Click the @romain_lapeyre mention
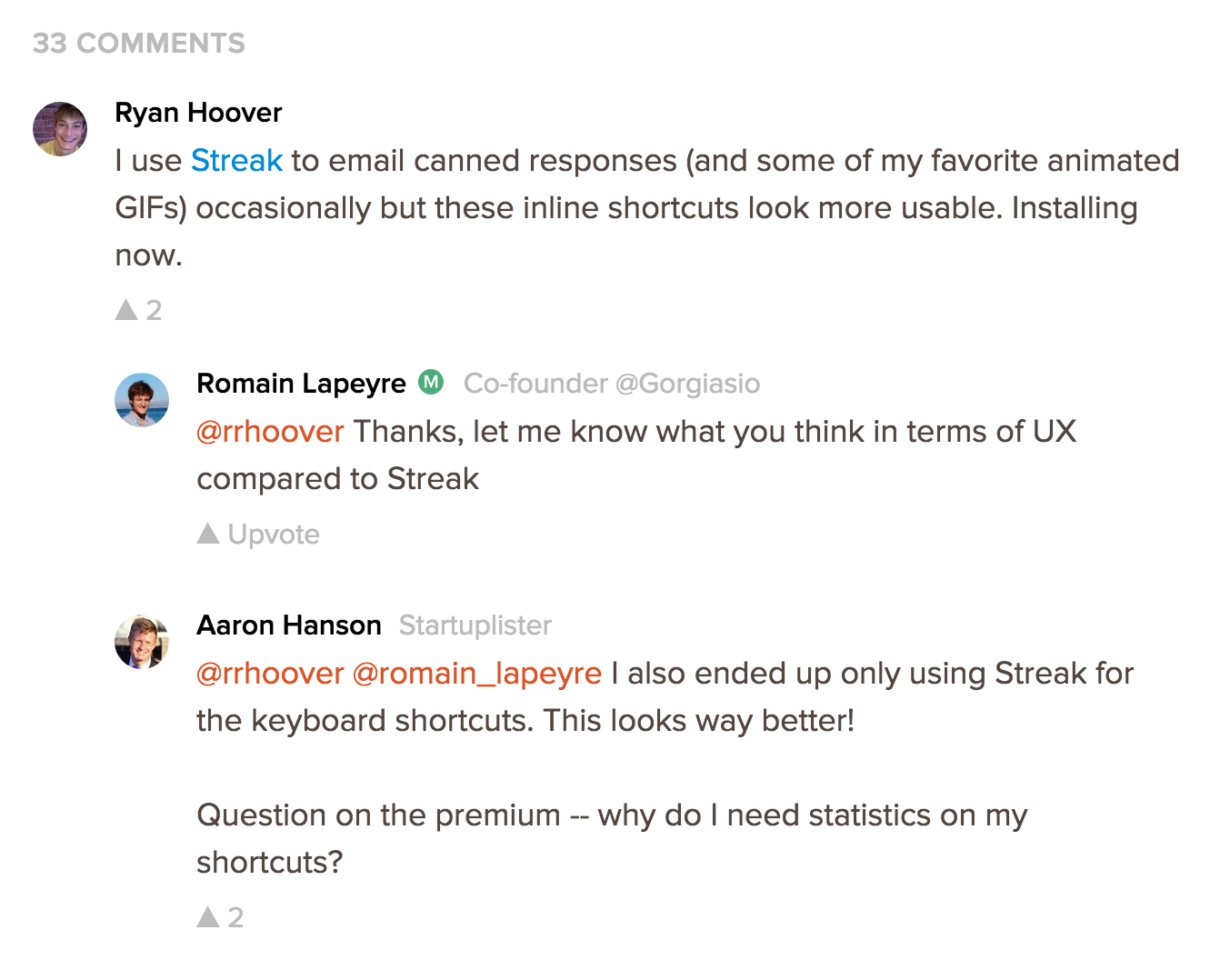 477,674
